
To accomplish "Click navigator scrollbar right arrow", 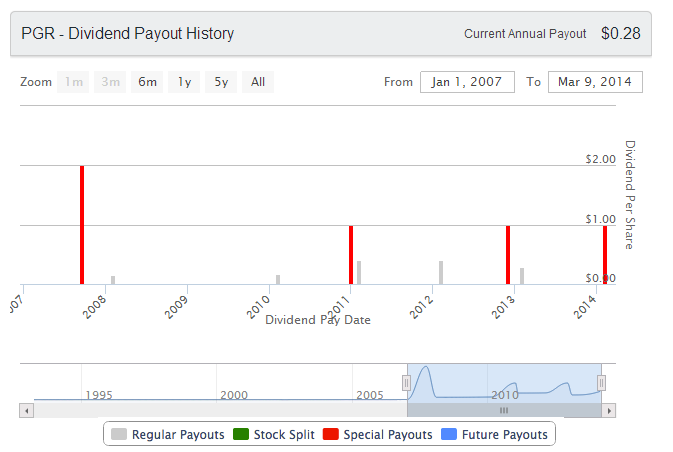I will [609, 411].
